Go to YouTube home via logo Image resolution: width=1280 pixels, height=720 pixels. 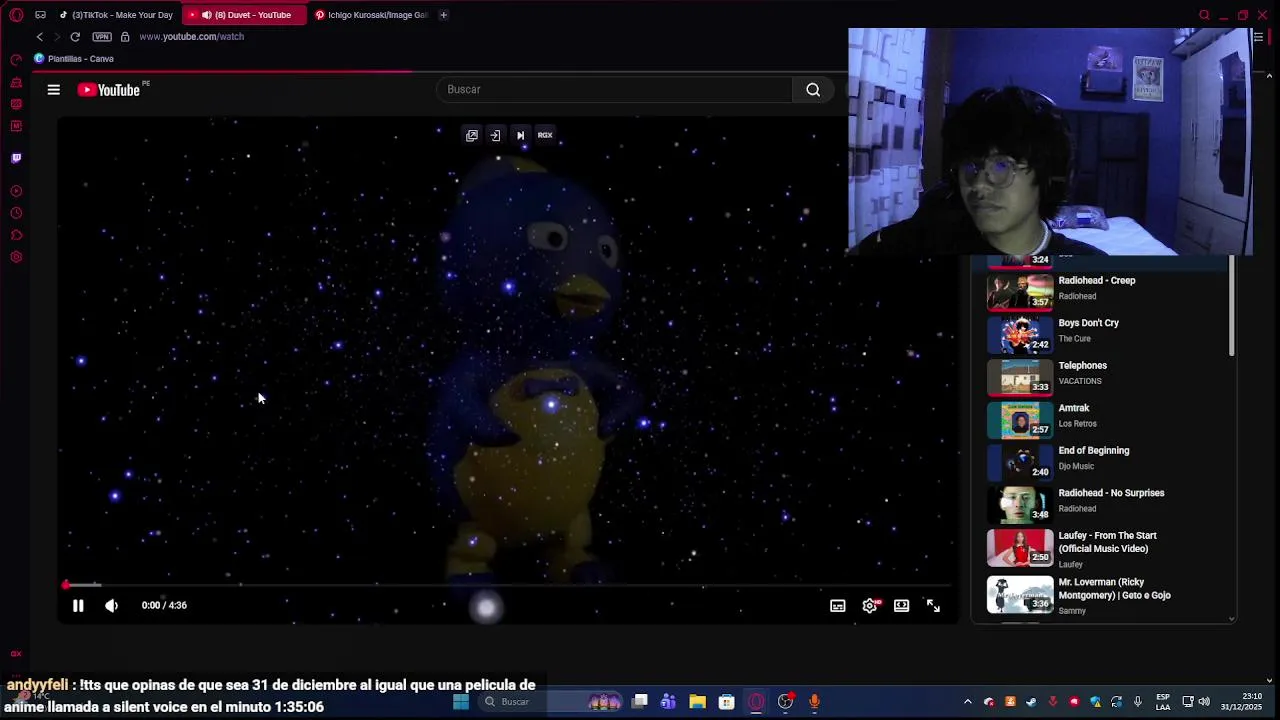click(x=109, y=90)
